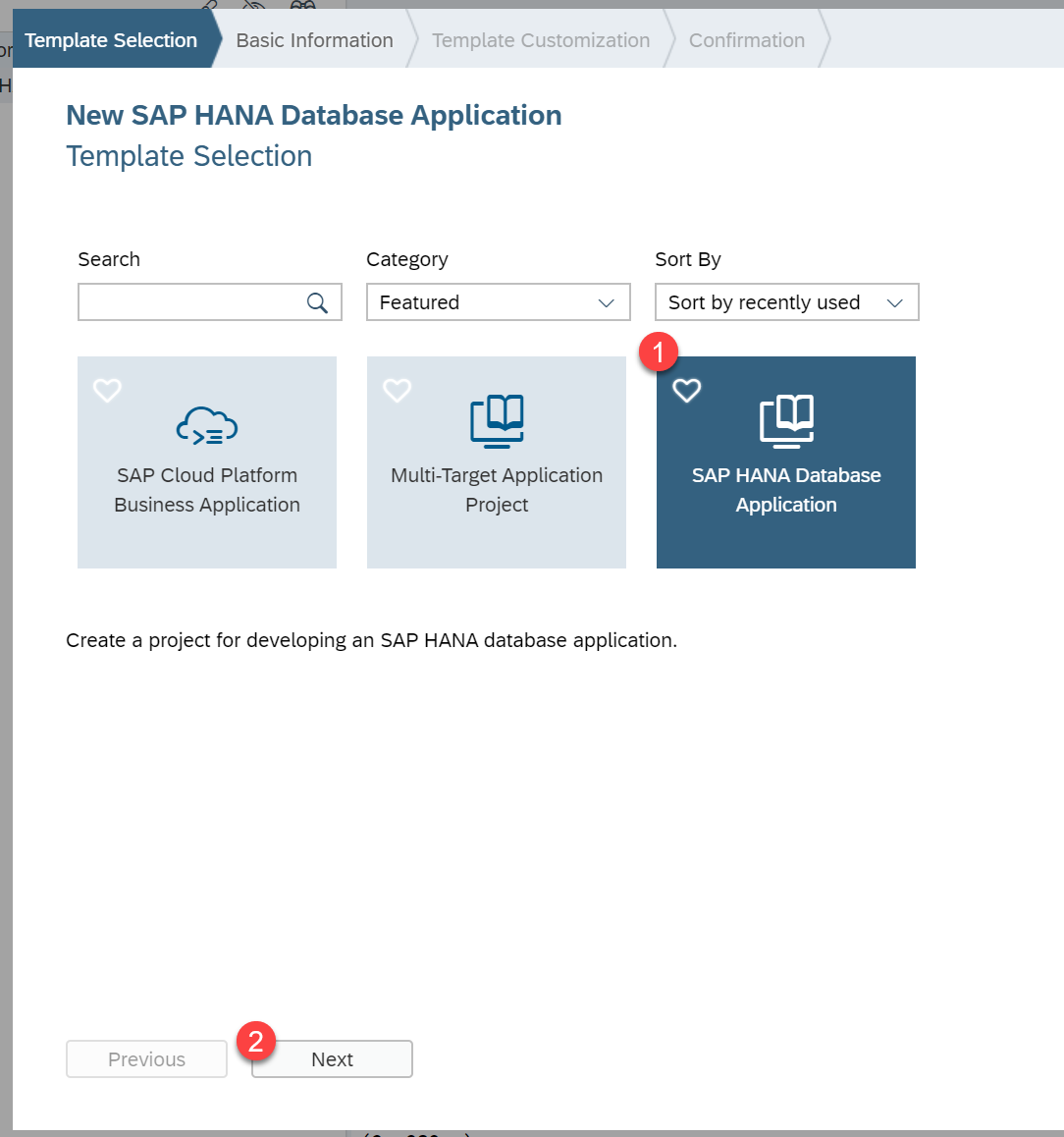The width and height of the screenshot is (1064, 1137).
Task: Go to the Template Customization step
Action: 541,40
